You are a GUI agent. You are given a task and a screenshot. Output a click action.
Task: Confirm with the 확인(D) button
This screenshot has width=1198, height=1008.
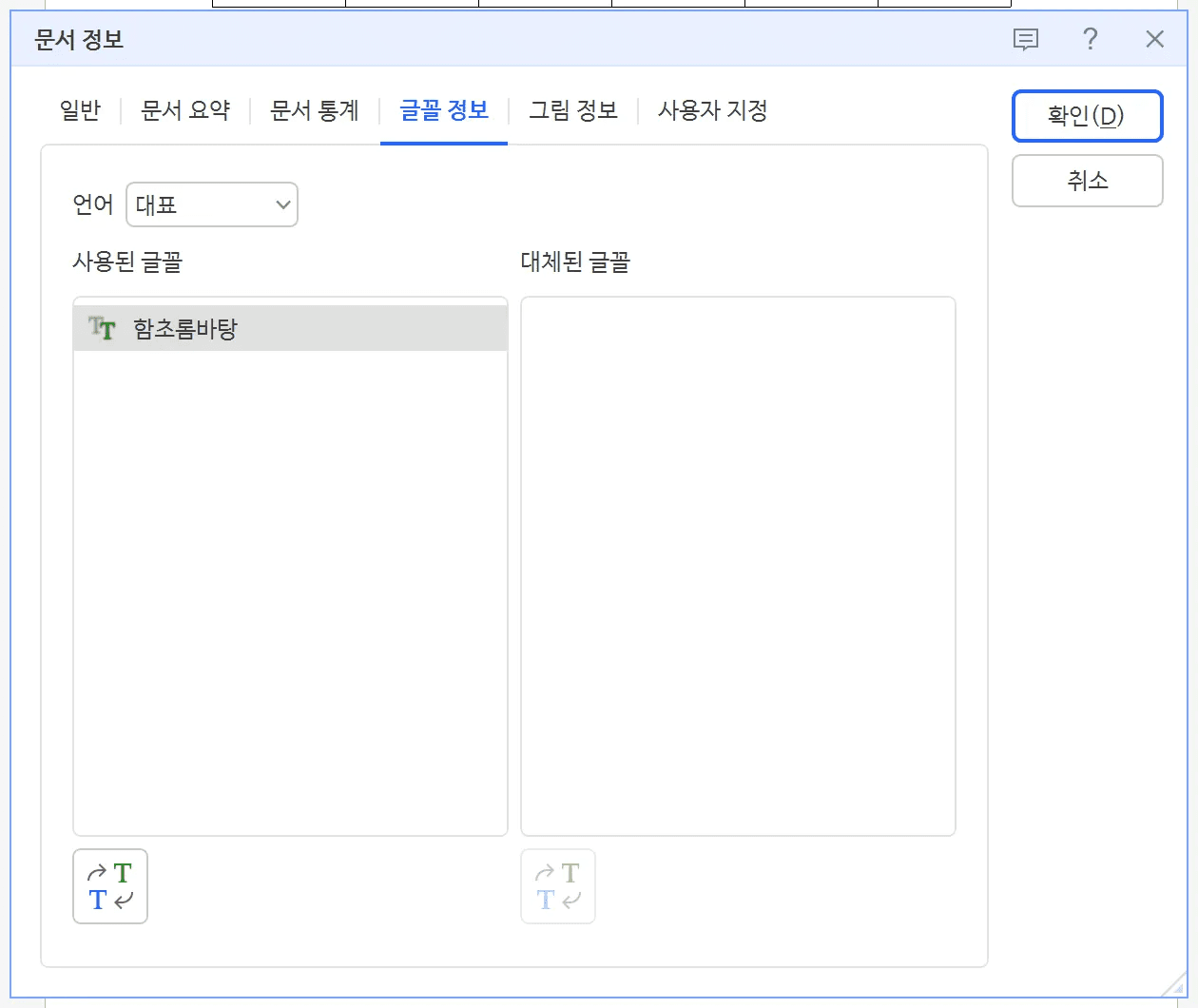tap(1087, 116)
